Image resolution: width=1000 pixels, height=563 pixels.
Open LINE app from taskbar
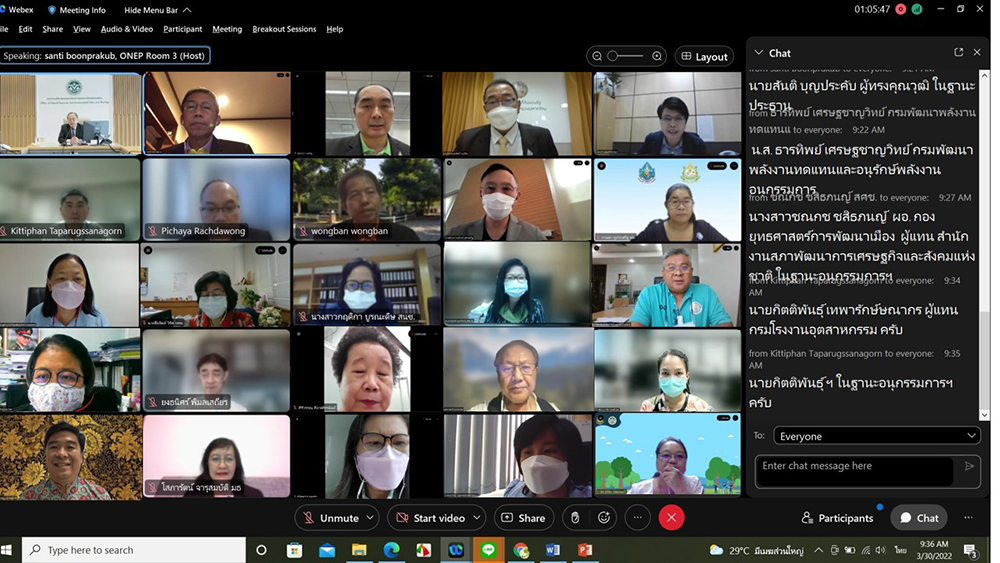[489, 550]
